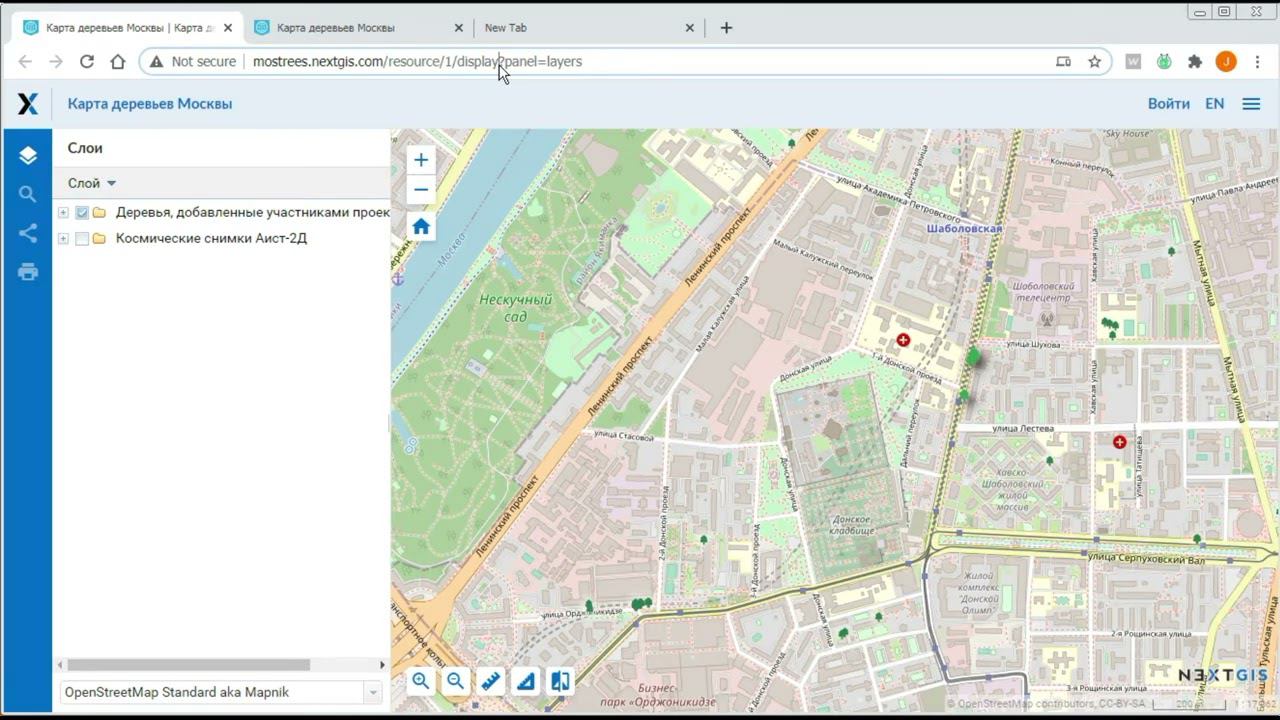This screenshot has width=1280, height=720.
Task: Bookmark this page with the star
Action: (x=1095, y=61)
